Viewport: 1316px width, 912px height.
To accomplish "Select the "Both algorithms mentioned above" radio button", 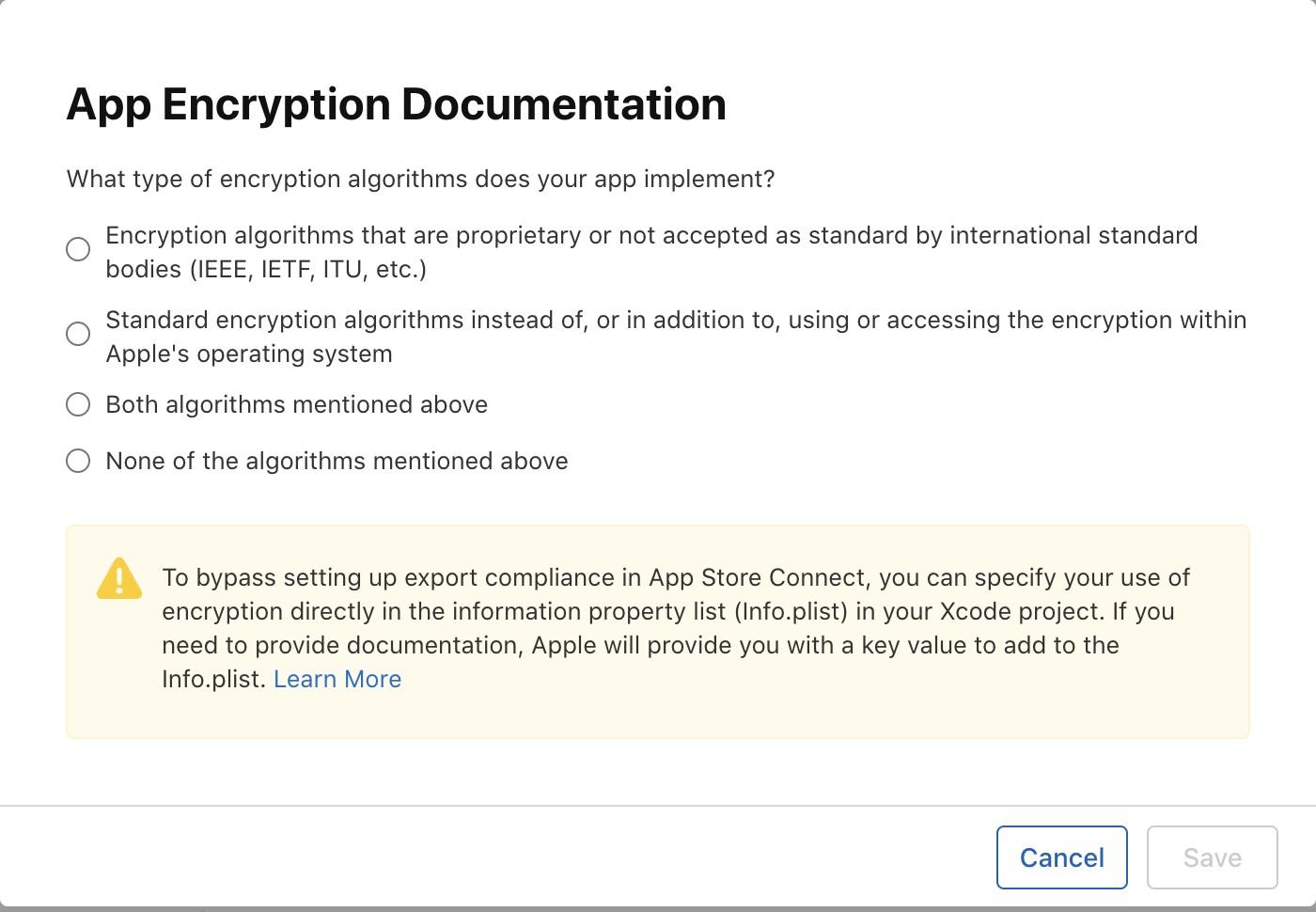I will [x=78, y=404].
